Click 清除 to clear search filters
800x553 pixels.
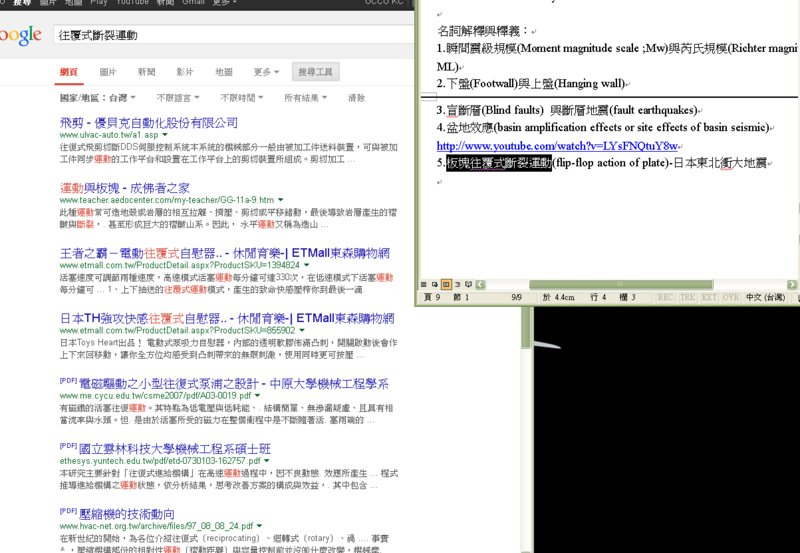coord(356,97)
